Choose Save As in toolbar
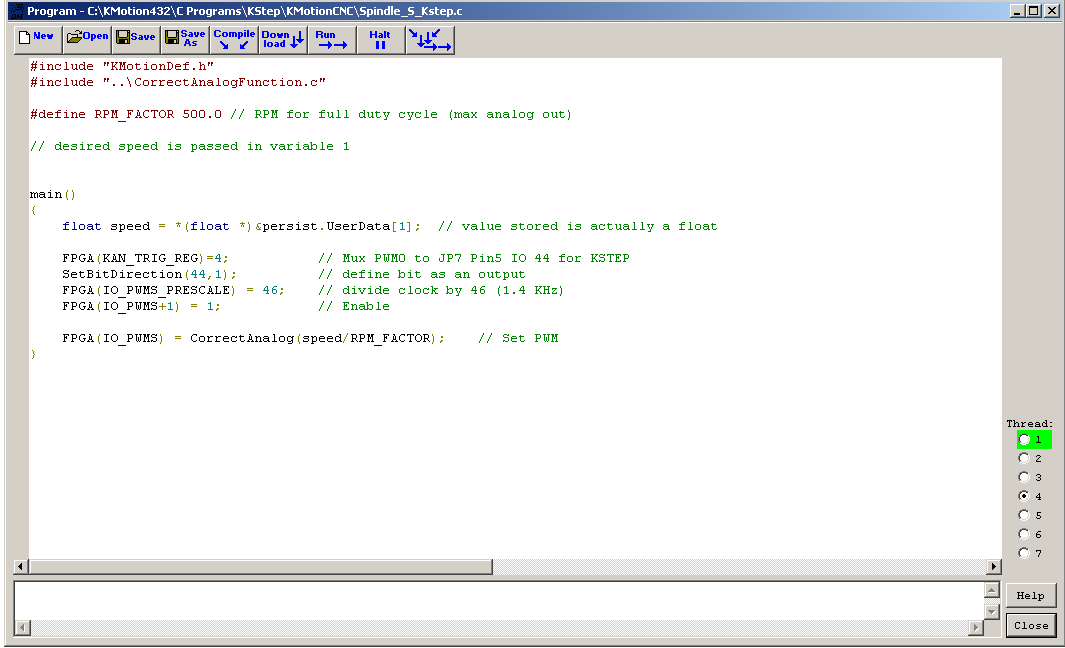This screenshot has width=1065, height=648. click(x=185, y=39)
